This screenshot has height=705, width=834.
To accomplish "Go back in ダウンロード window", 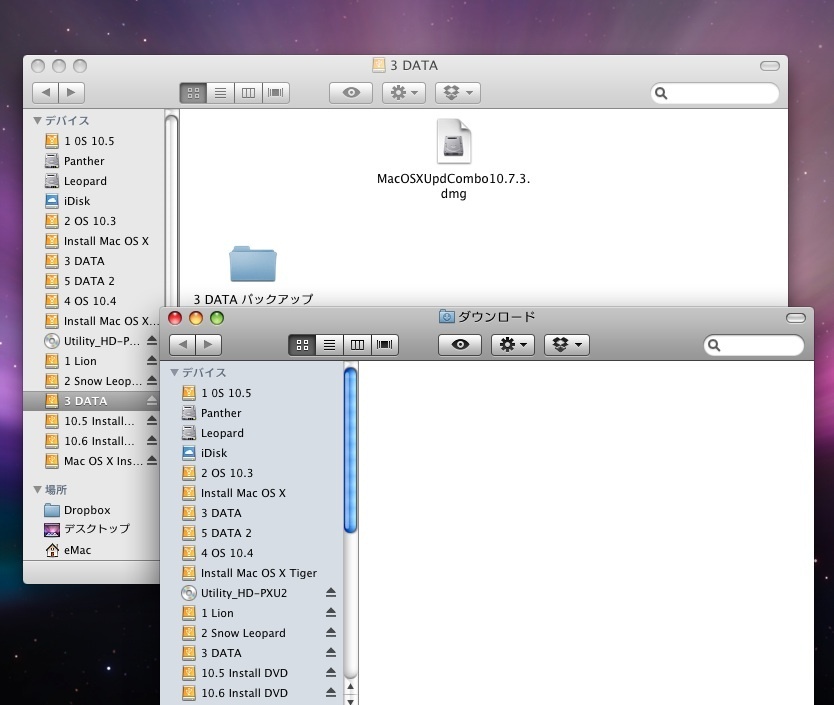I will [182, 345].
